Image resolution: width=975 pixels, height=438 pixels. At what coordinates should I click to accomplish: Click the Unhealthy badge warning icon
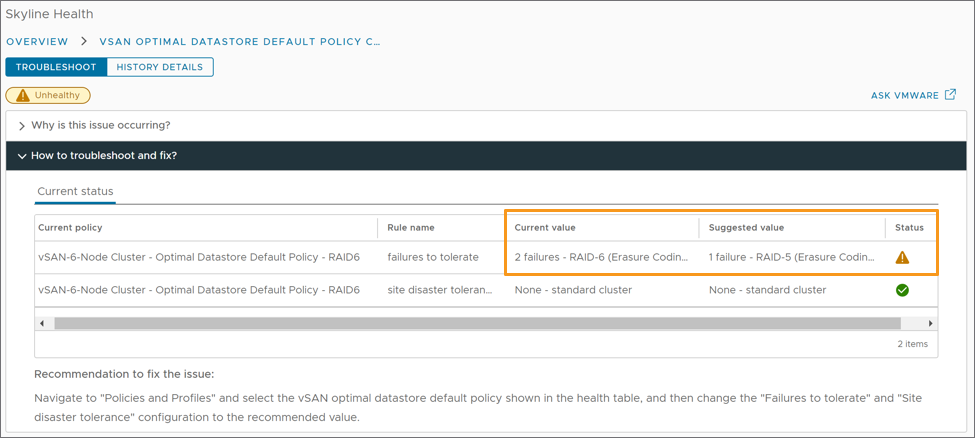(x=22, y=96)
